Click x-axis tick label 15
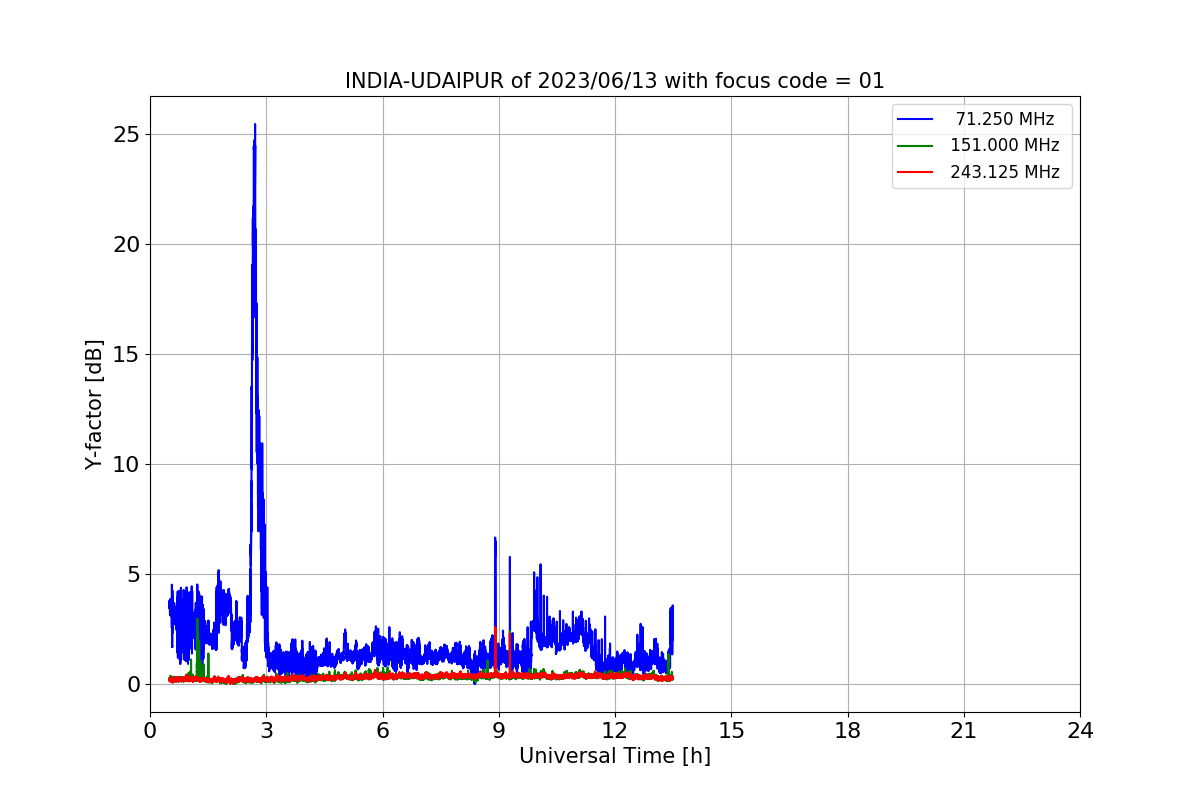The width and height of the screenshot is (1200, 800). [731, 731]
